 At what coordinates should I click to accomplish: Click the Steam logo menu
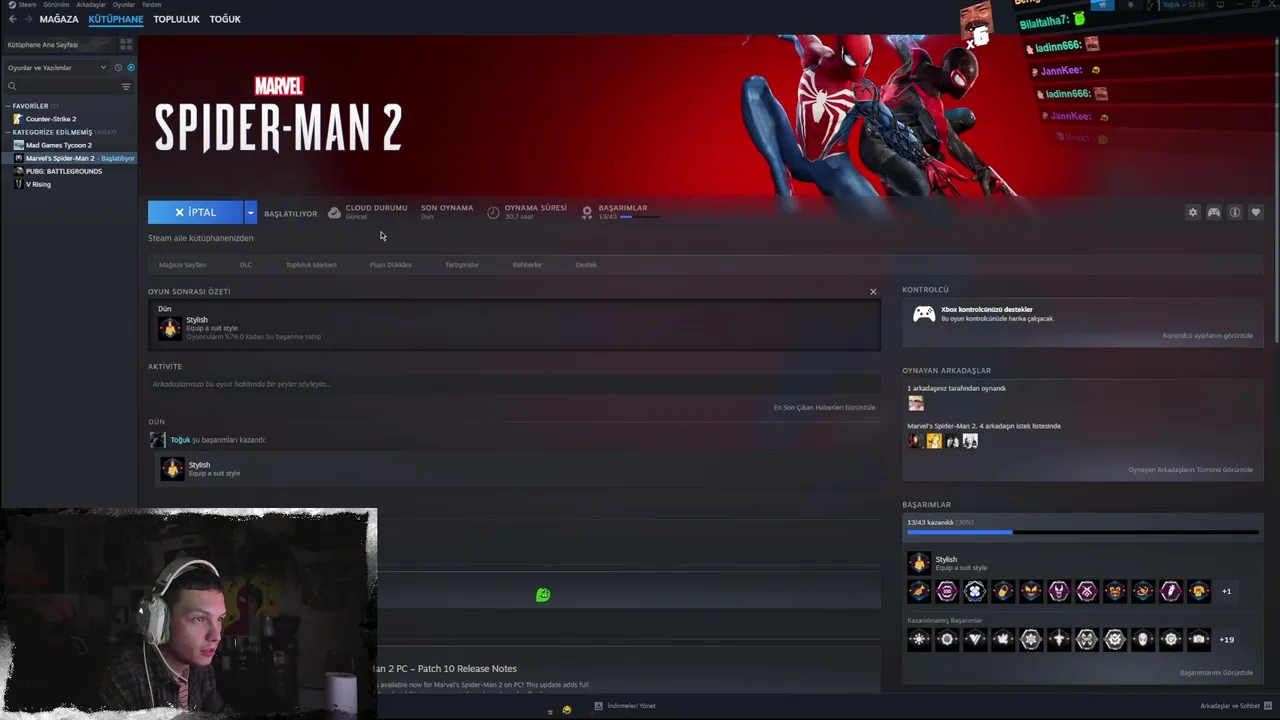pyautogui.click(x=22, y=5)
